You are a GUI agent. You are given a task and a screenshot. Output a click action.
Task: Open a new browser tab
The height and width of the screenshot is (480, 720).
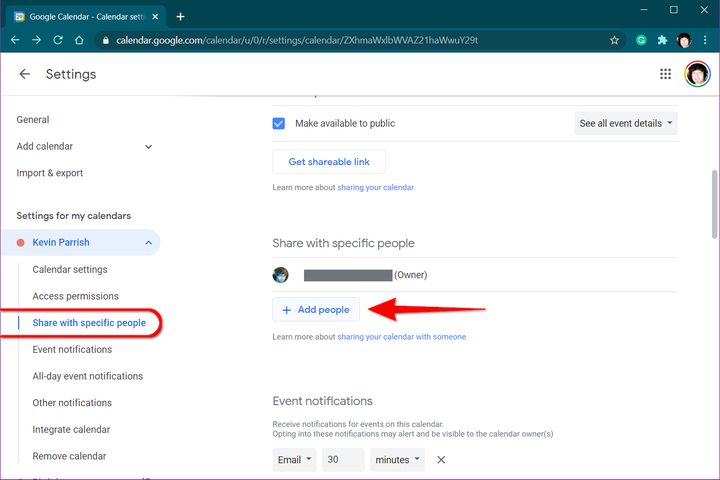(x=180, y=17)
